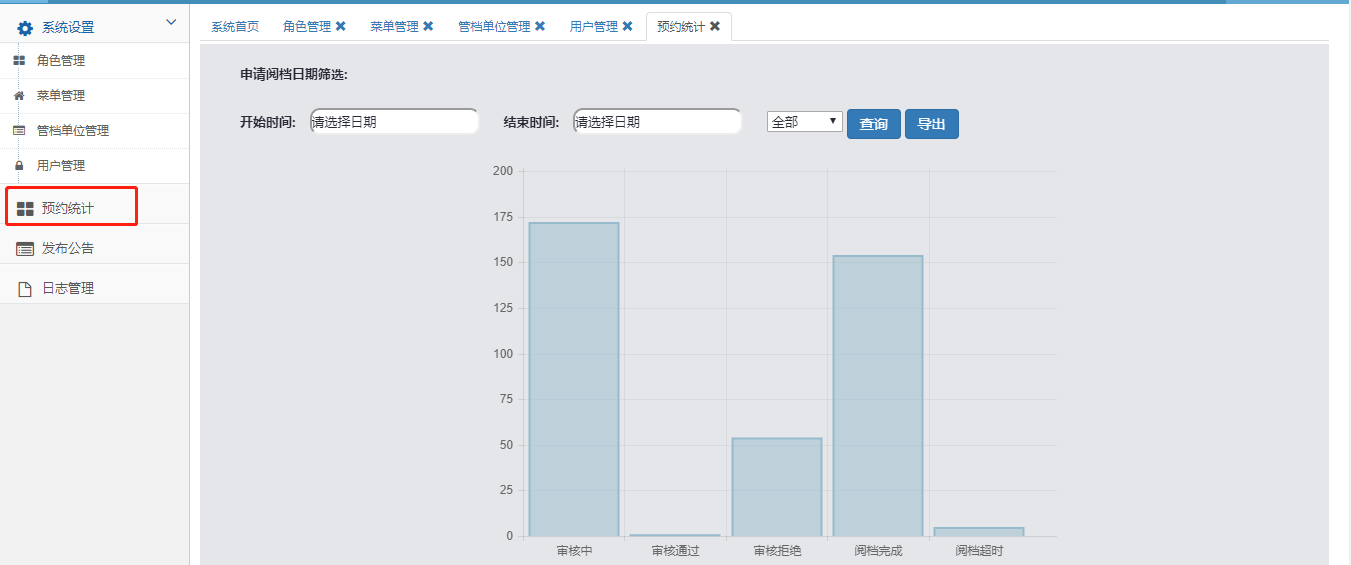The width and height of the screenshot is (1351, 565).
Task: Click the 预约统计 tiles icon in sidebar
Action: point(25,209)
